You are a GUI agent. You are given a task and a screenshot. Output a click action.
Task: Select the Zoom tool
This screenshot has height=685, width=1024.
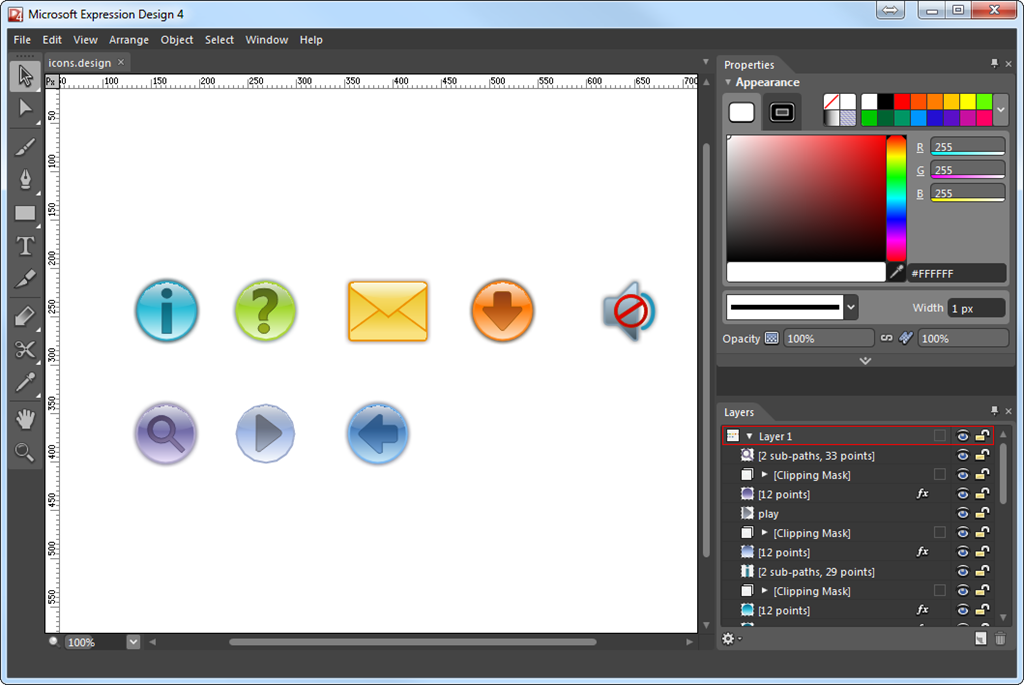point(25,451)
